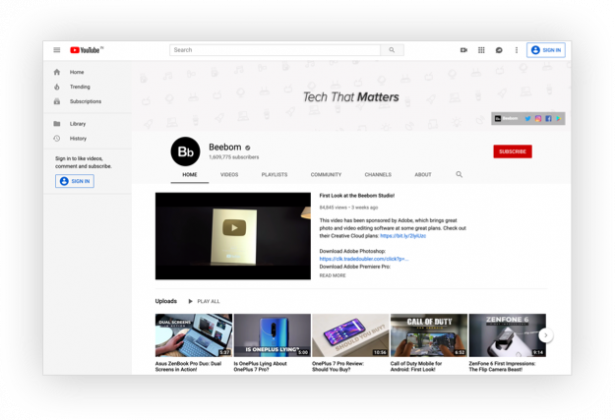Switch to the Videos tab
Viewport: 615px width, 420px height.
[x=229, y=174]
